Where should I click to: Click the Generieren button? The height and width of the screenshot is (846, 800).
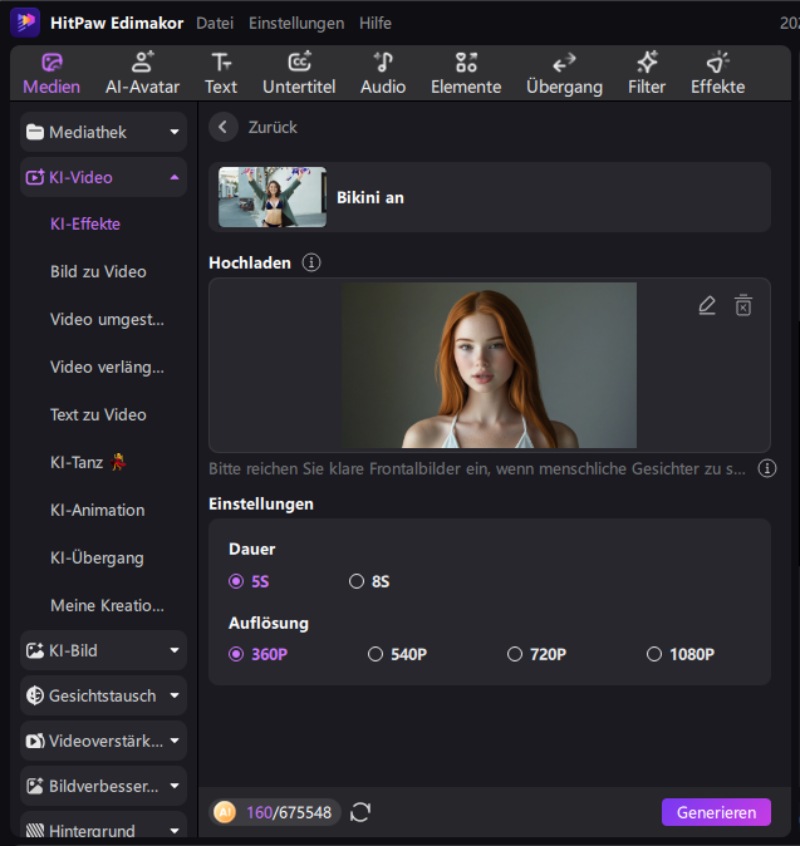tap(715, 812)
